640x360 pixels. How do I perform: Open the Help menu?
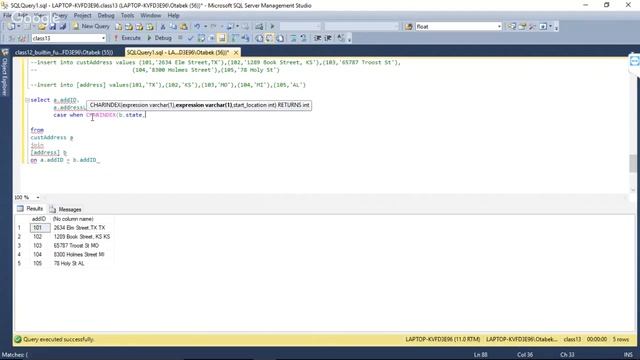pyautogui.click(x=173, y=16)
